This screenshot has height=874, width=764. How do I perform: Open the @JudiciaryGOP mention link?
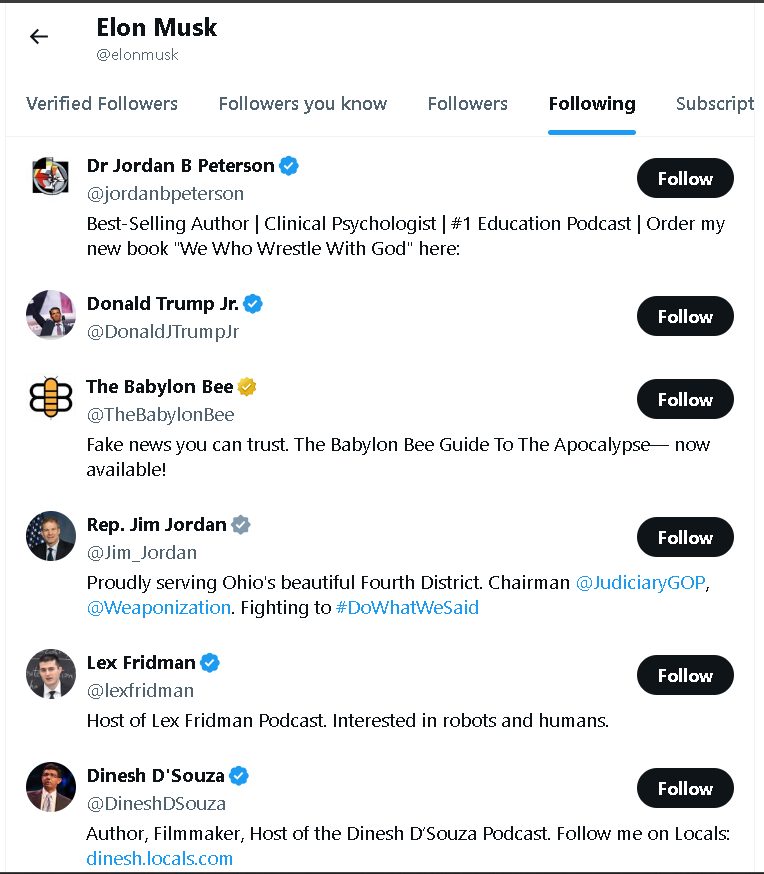pyautogui.click(x=640, y=581)
